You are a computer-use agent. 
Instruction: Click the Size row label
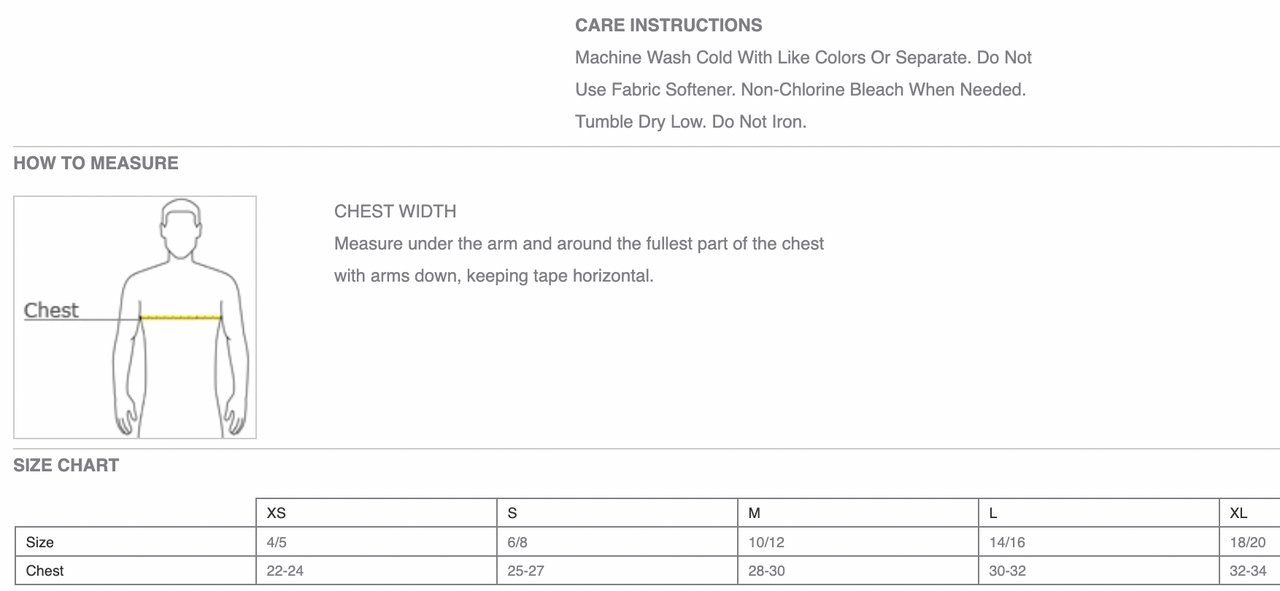tap(135, 542)
